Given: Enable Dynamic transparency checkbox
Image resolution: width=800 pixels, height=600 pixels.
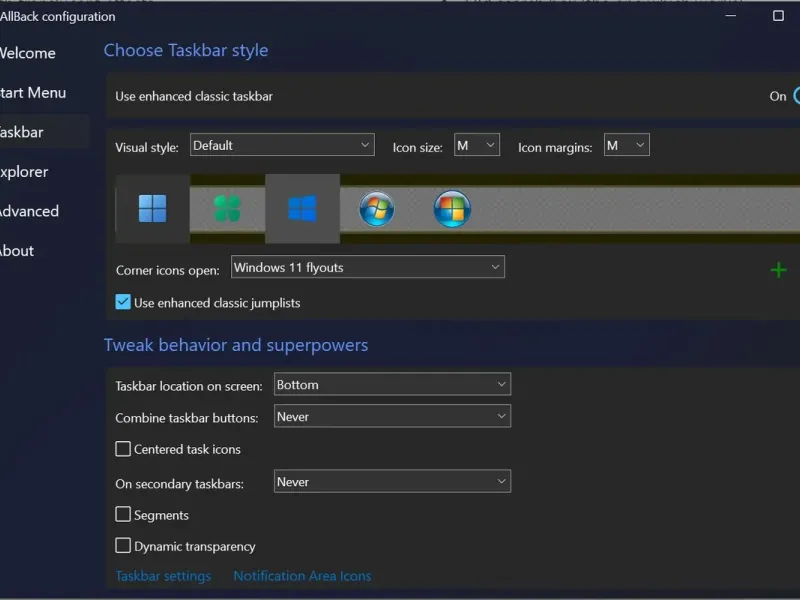Looking at the screenshot, I should (123, 545).
